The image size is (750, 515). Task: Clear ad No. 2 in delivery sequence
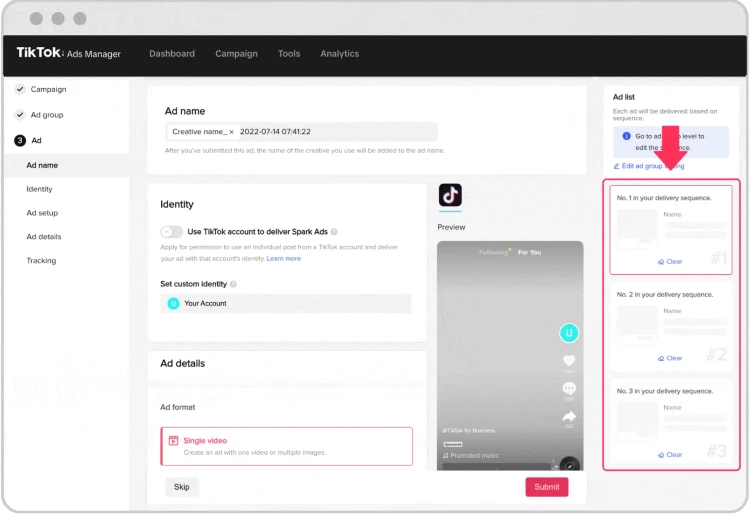tap(670, 358)
